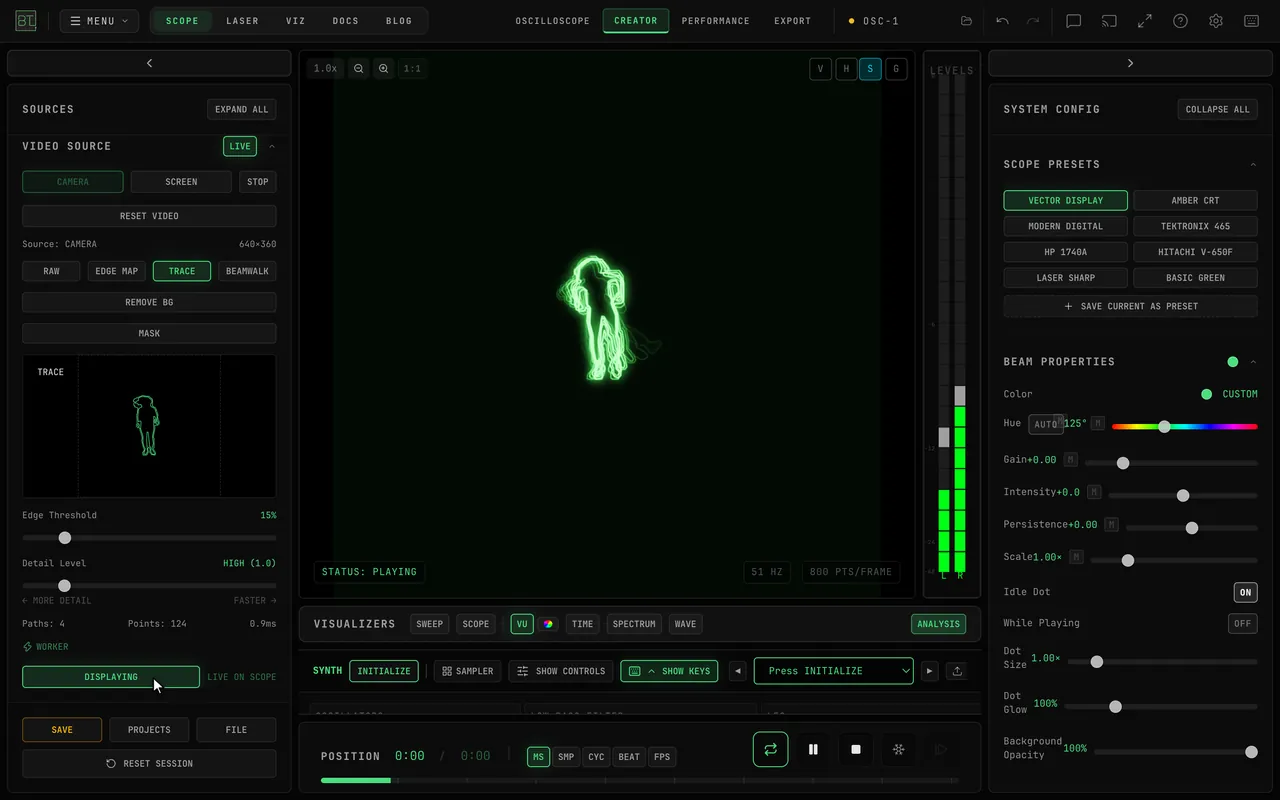Toggle Idle Dot ON switch
The width and height of the screenshot is (1280, 800).
tap(1245, 592)
